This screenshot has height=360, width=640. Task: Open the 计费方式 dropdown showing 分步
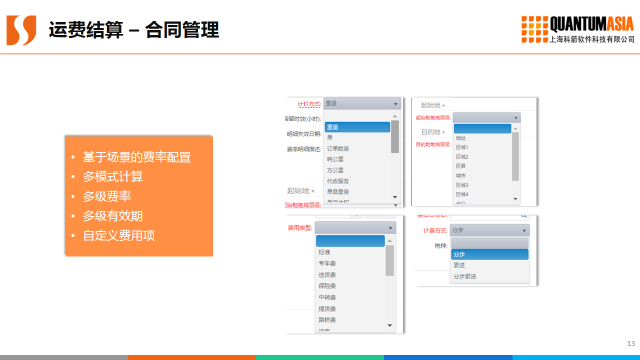click(x=490, y=230)
